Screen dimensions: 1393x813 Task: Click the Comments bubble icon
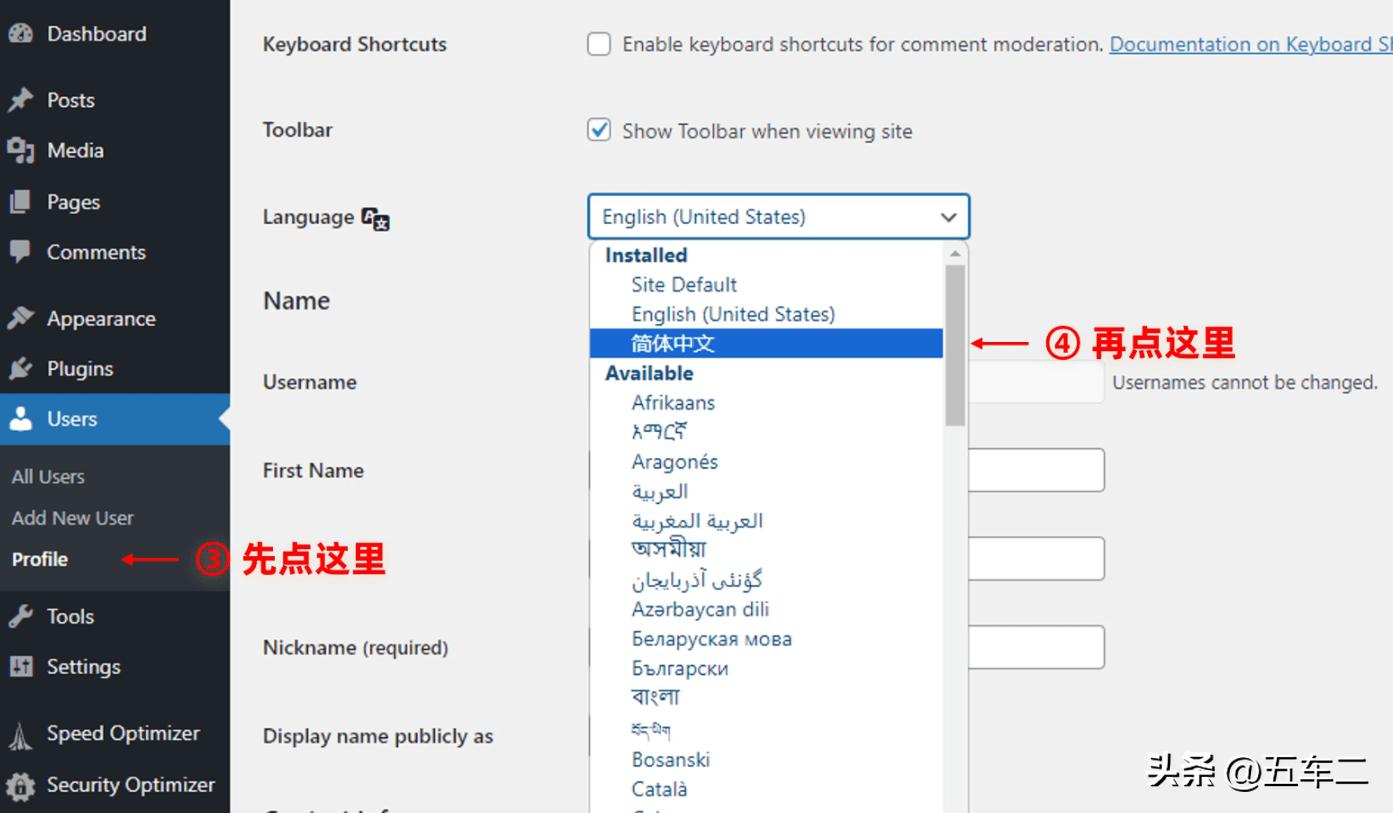(20, 252)
